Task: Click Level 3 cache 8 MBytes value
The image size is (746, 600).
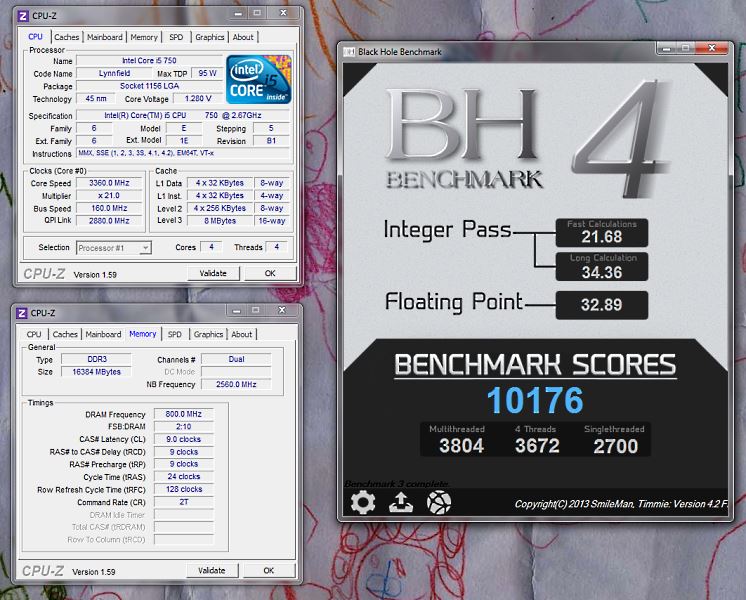Action: click(x=220, y=221)
